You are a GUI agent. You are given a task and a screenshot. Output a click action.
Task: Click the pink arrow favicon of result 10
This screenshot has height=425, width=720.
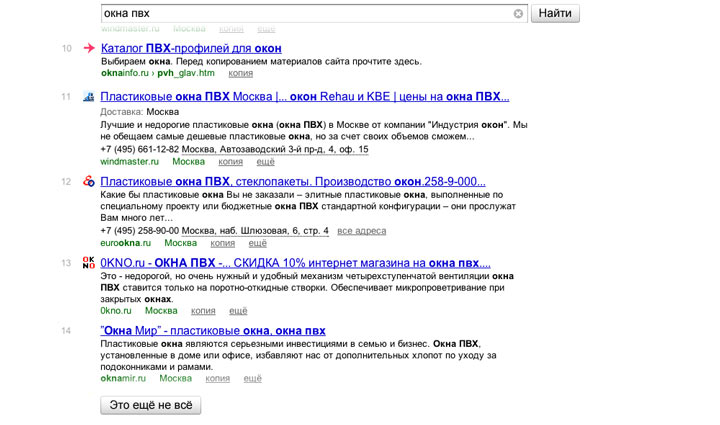tap(89, 48)
